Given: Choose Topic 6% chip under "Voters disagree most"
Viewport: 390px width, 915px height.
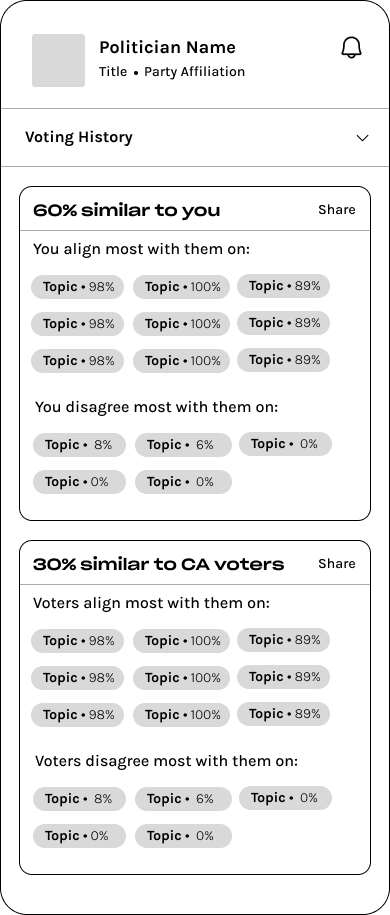Looking at the screenshot, I should (183, 799).
